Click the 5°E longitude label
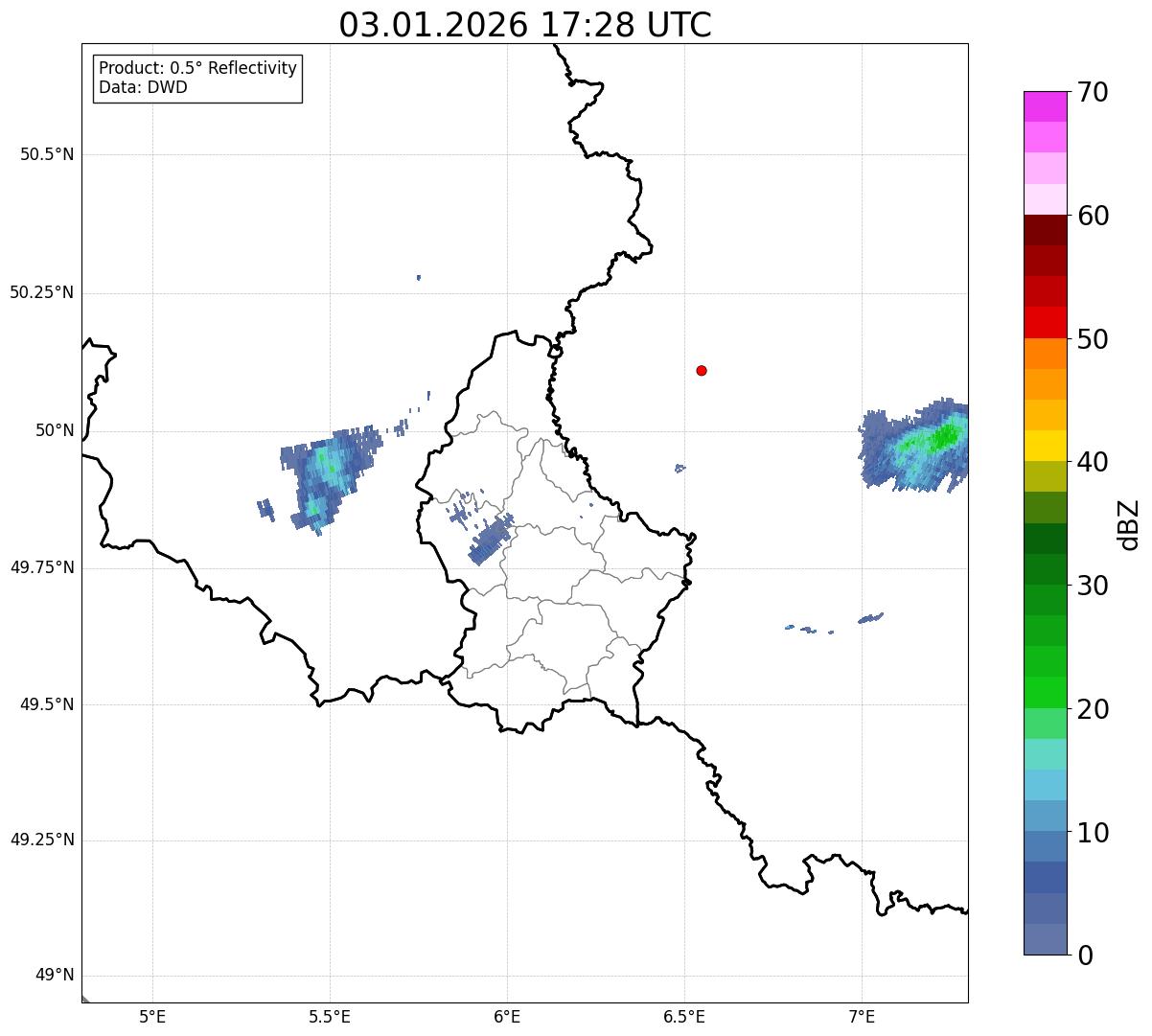Viewport: 1152px width, 1036px height. click(152, 1016)
